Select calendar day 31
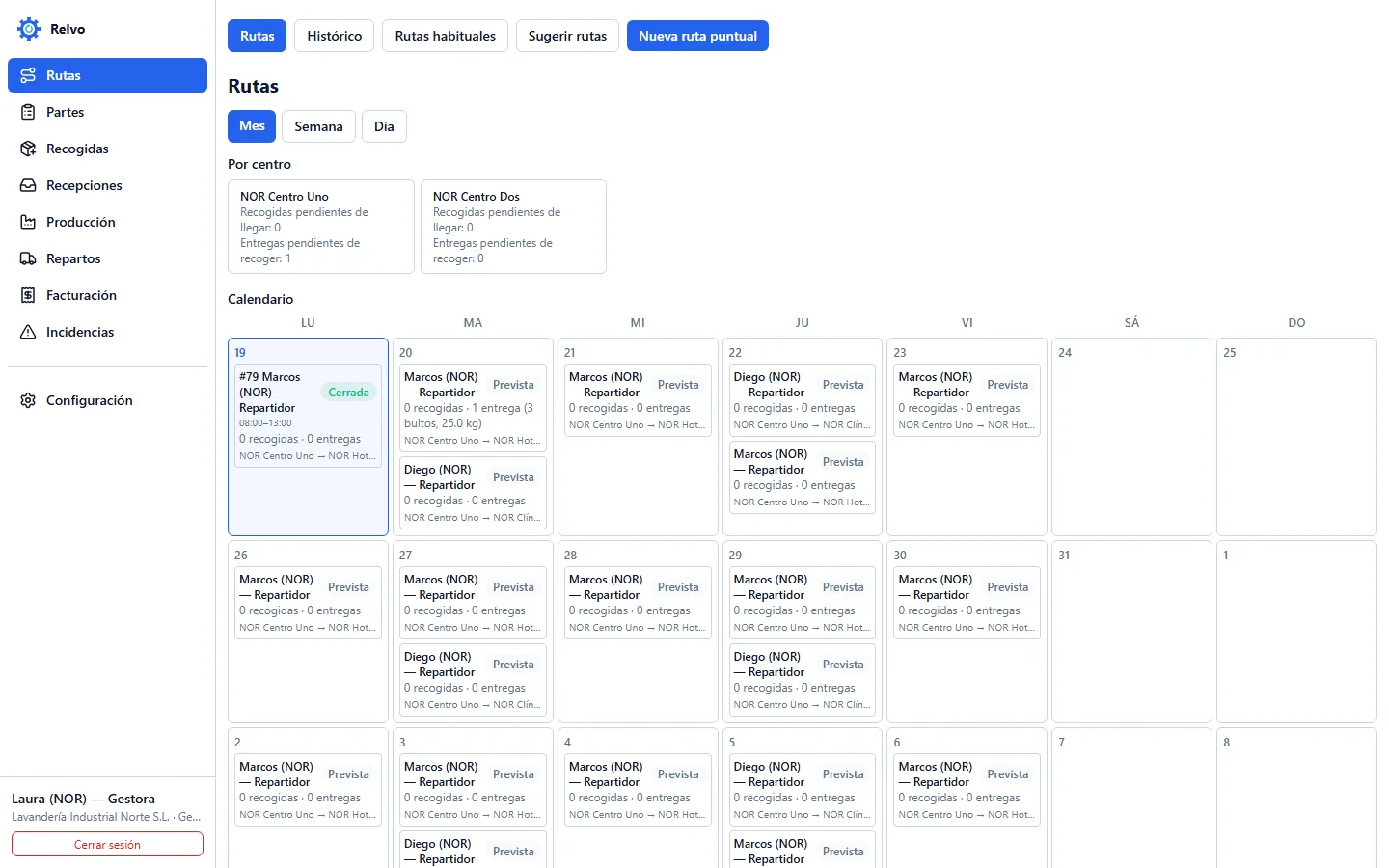Image resolution: width=1389 pixels, height=868 pixels. click(x=1131, y=632)
